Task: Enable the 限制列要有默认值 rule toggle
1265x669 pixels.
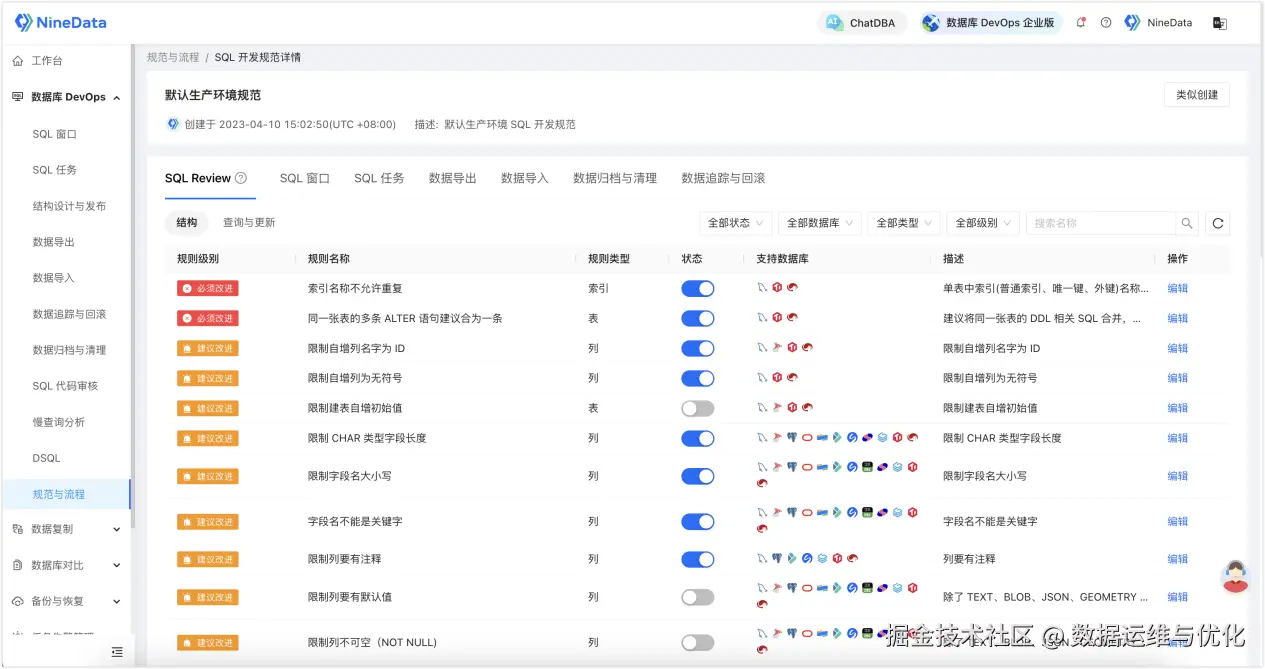Action: point(698,597)
